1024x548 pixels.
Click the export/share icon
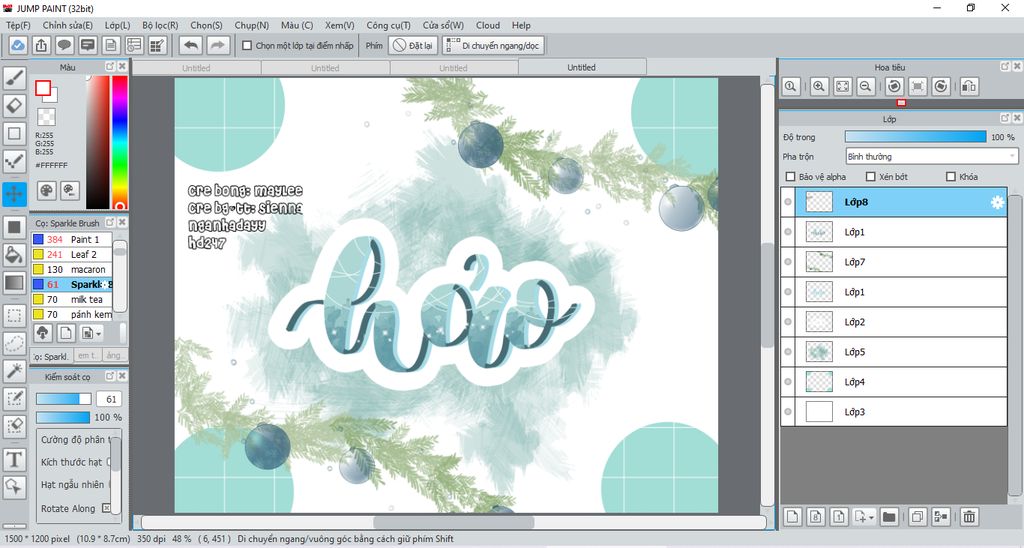(x=41, y=46)
